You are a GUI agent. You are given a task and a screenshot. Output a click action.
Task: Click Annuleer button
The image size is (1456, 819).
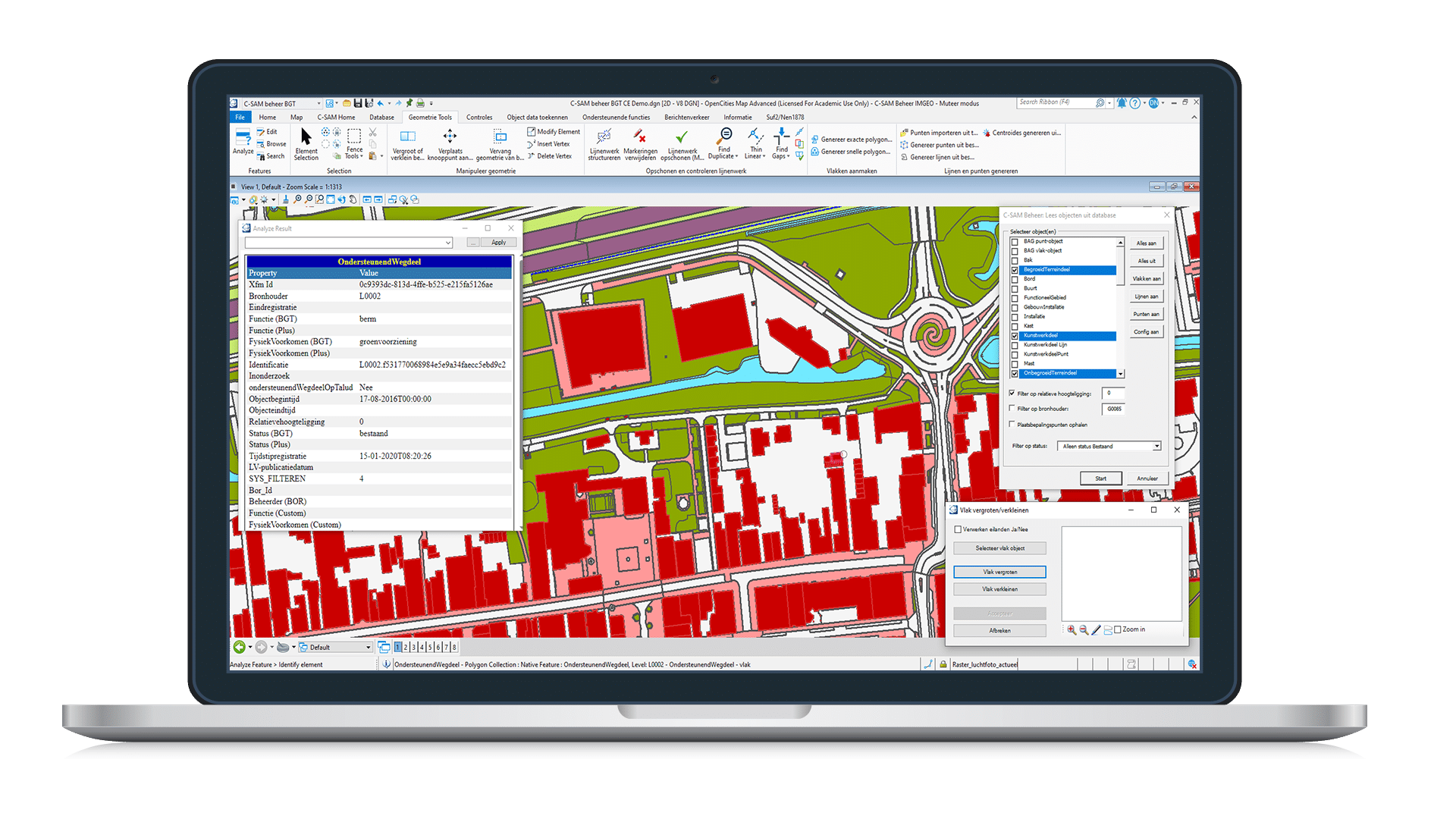[1147, 479]
